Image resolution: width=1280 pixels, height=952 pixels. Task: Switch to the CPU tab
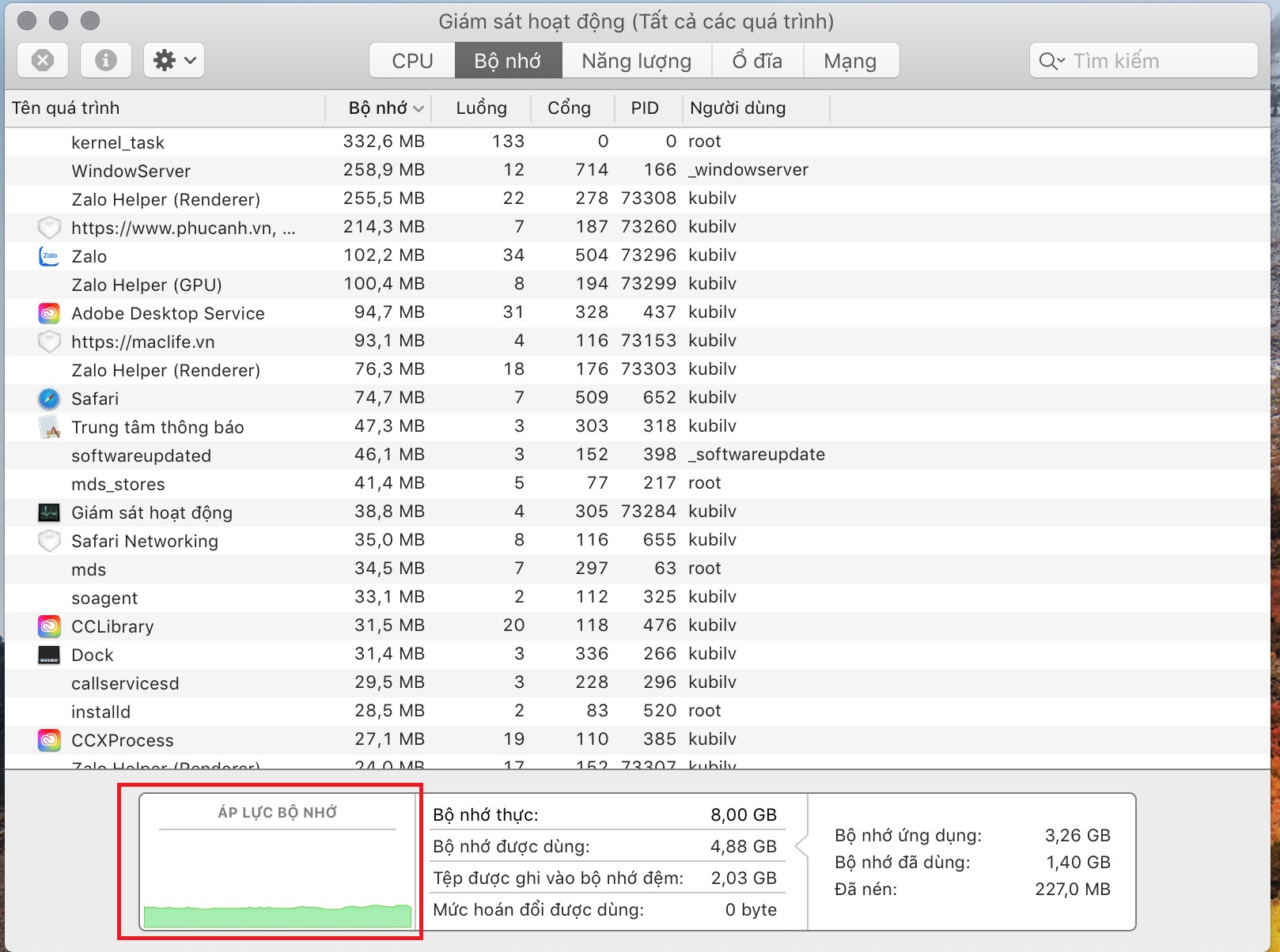412,61
